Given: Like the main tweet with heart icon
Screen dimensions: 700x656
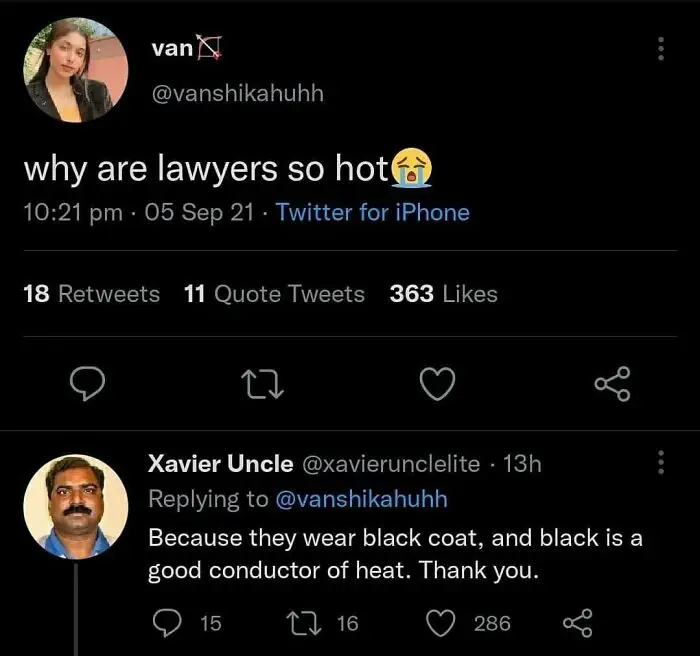Looking at the screenshot, I should (x=438, y=384).
